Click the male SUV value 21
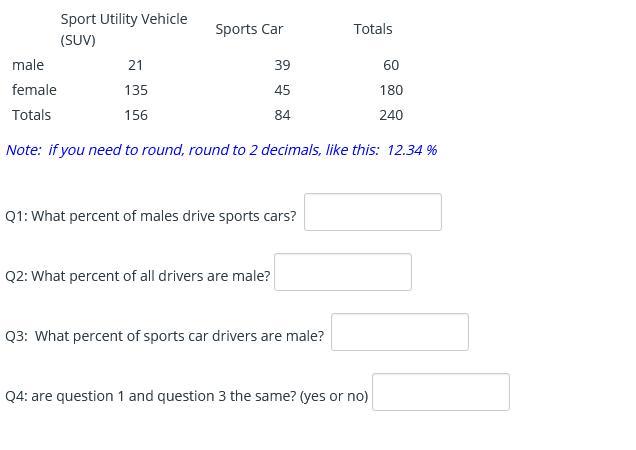The height and width of the screenshot is (450, 636). click(136, 65)
